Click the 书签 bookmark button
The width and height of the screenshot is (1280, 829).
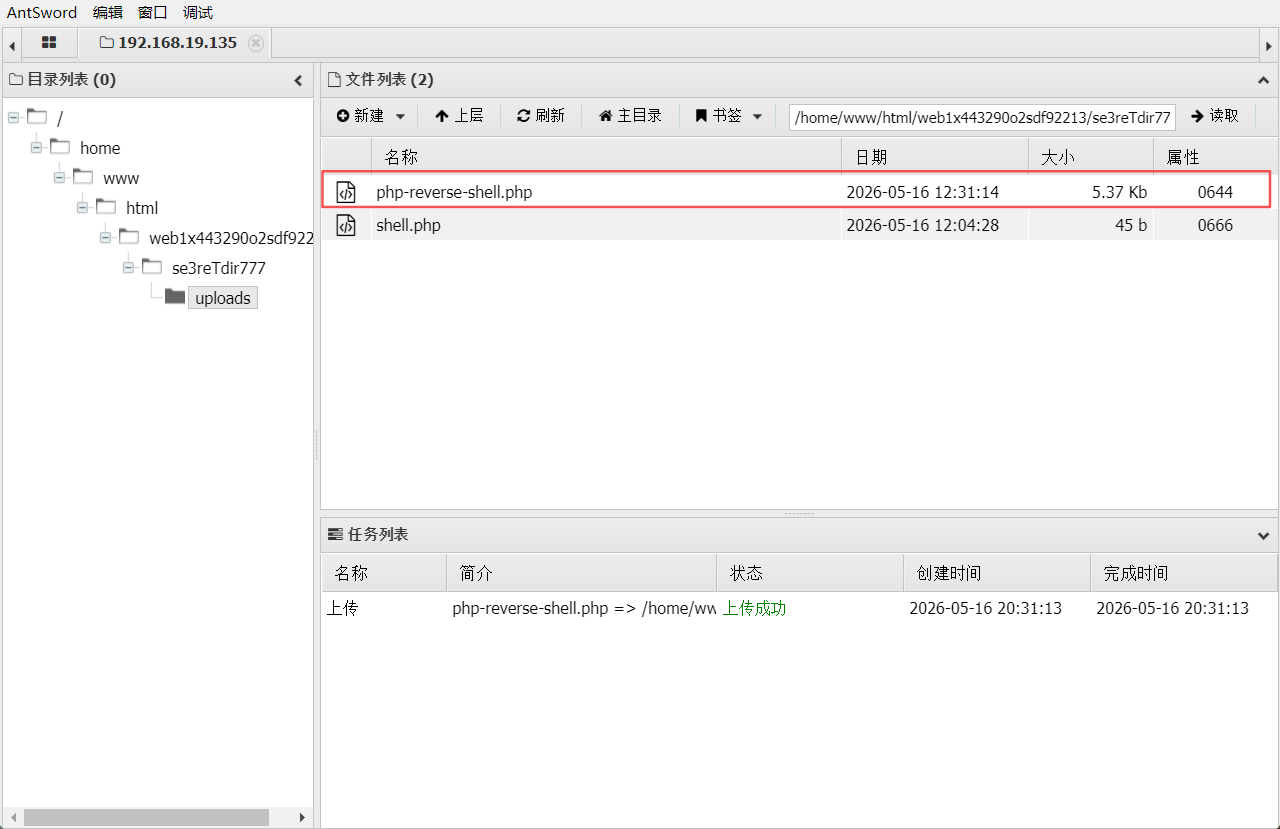pos(718,116)
